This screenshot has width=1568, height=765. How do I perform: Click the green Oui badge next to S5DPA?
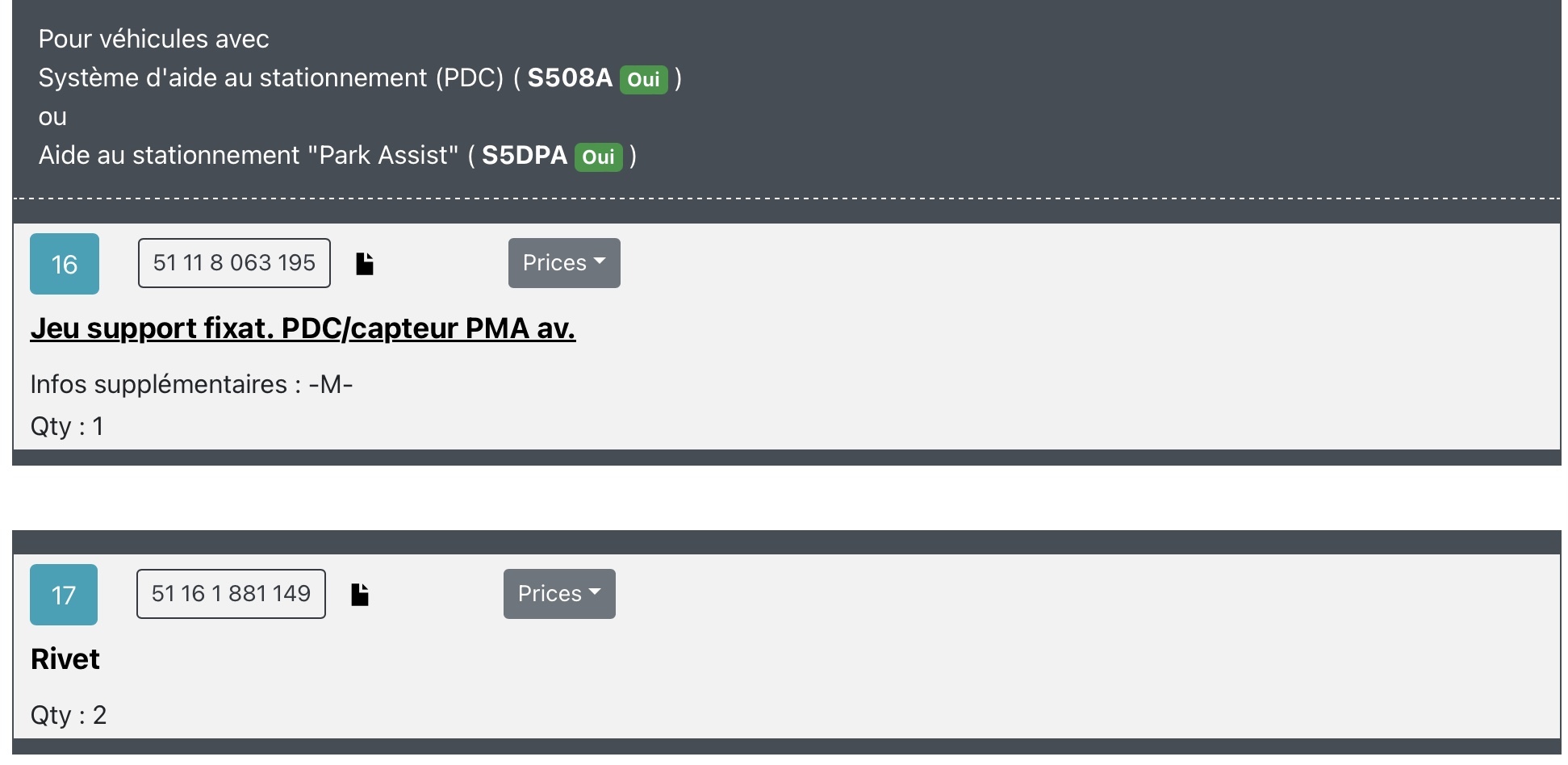click(598, 157)
